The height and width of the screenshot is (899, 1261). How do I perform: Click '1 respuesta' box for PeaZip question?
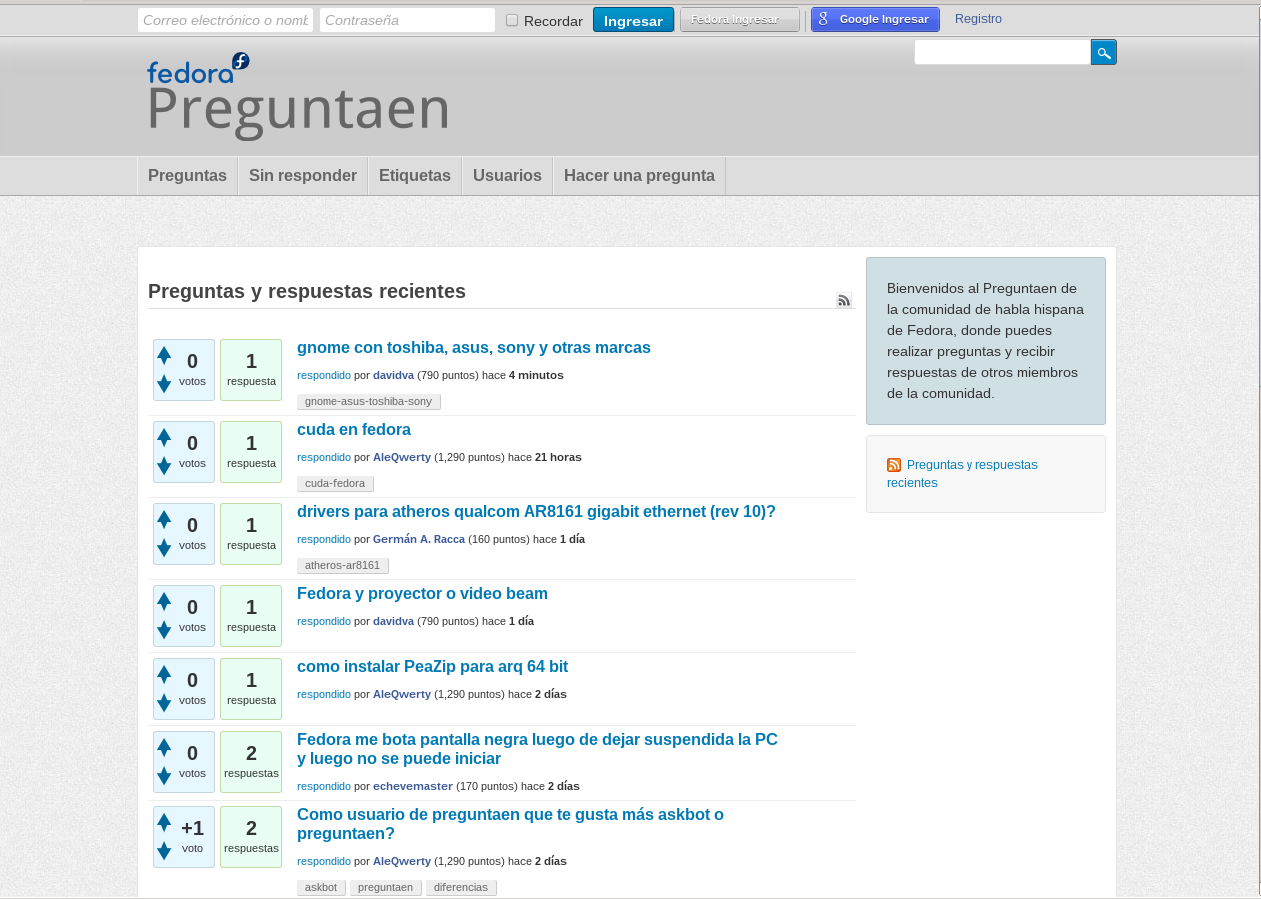[251, 689]
